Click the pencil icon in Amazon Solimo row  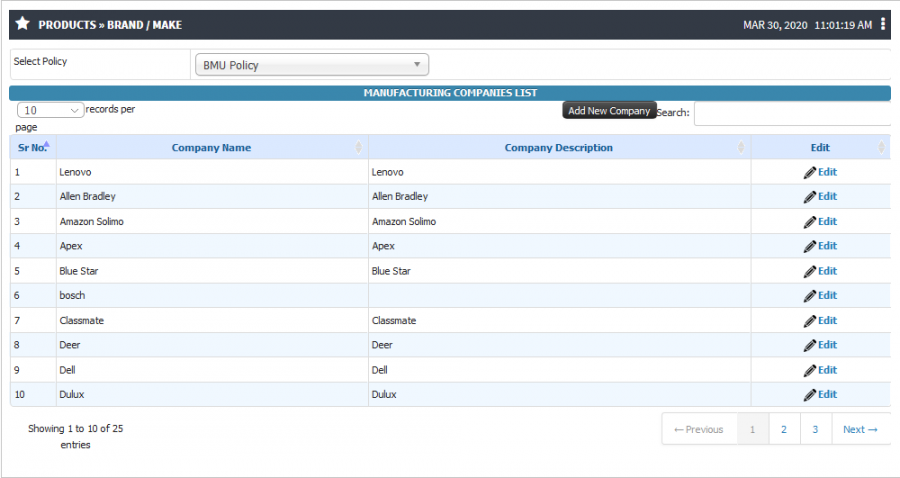coord(809,222)
